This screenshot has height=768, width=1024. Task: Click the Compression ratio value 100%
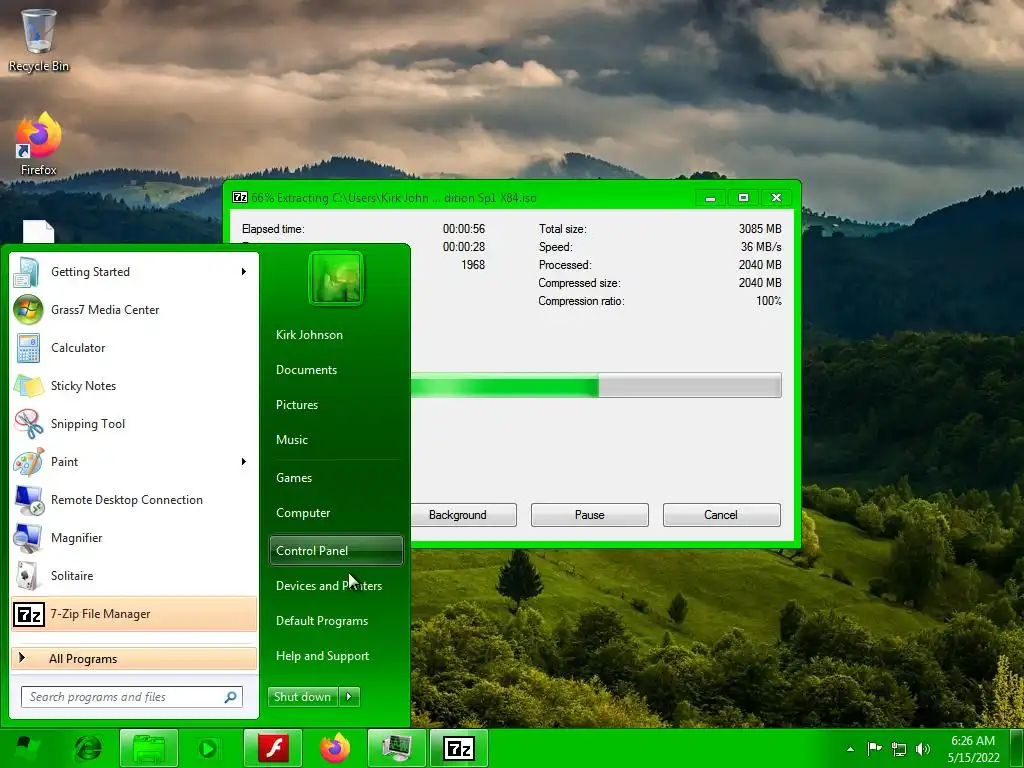(x=769, y=301)
